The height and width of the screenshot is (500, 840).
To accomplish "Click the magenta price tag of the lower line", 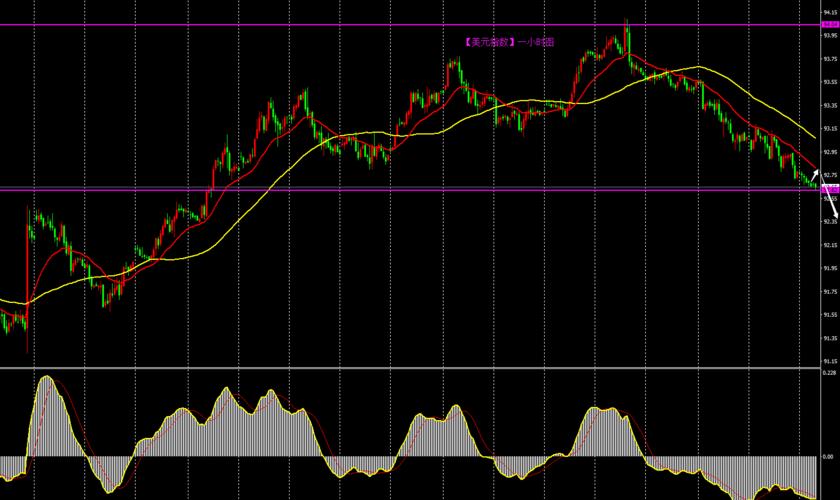I will (829, 188).
